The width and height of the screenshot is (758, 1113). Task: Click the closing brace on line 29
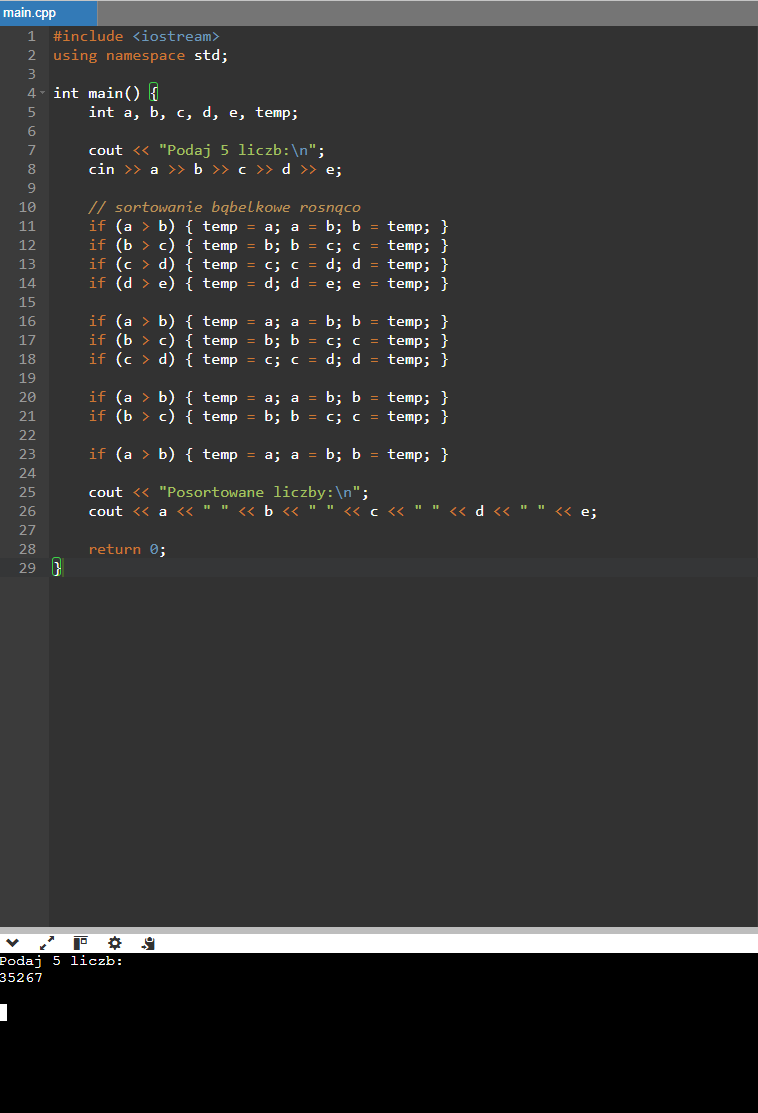(x=57, y=568)
